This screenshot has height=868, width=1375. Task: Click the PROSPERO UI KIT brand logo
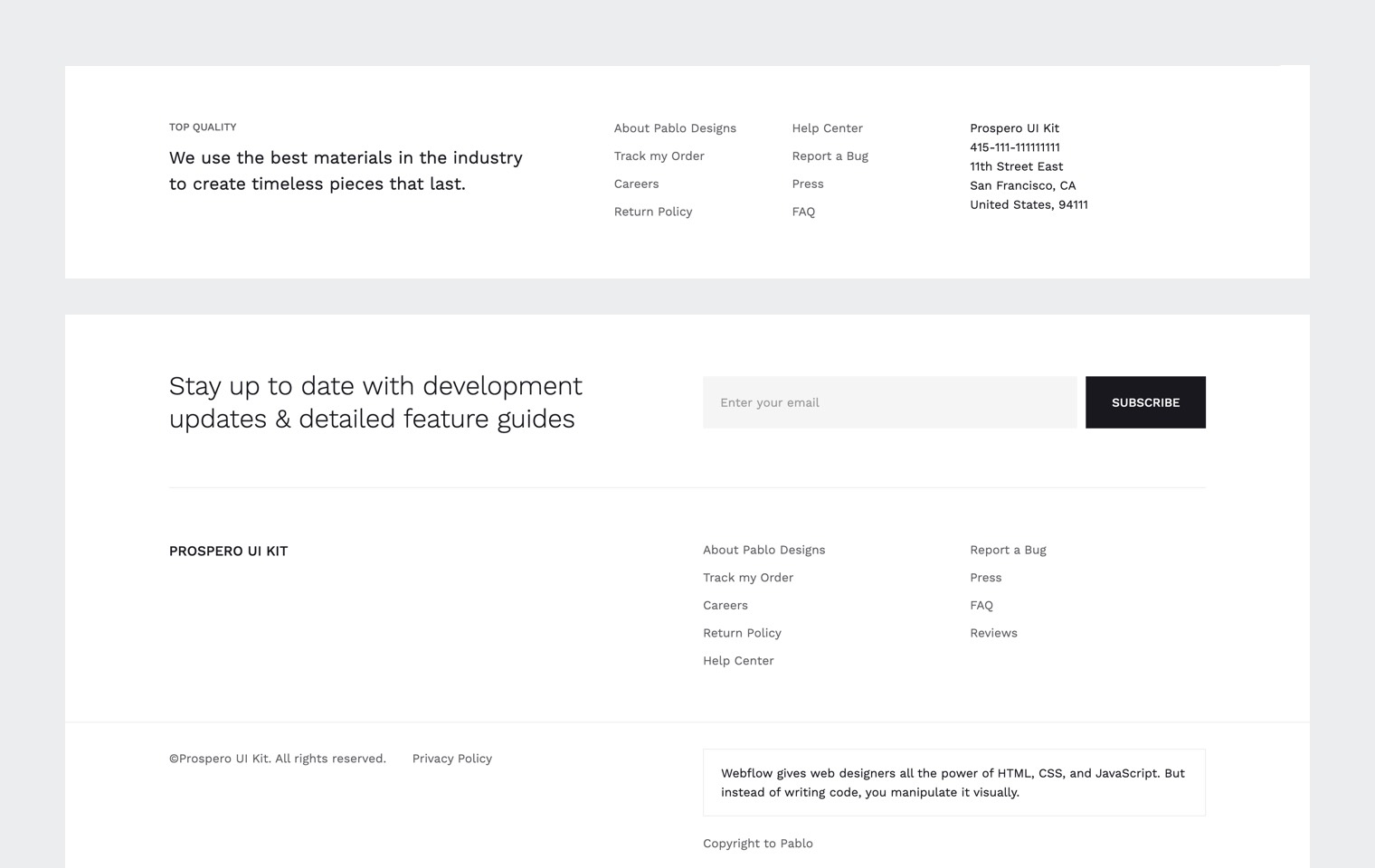tap(228, 551)
